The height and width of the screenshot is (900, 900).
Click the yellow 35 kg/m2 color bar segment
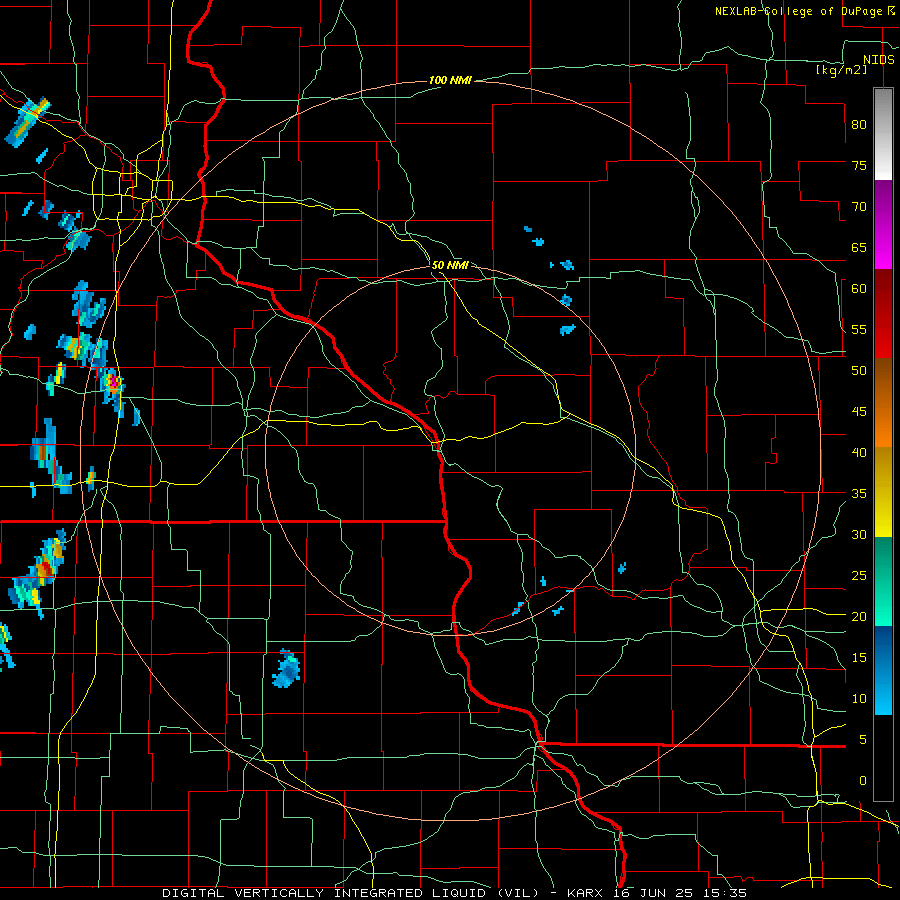click(883, 492)
